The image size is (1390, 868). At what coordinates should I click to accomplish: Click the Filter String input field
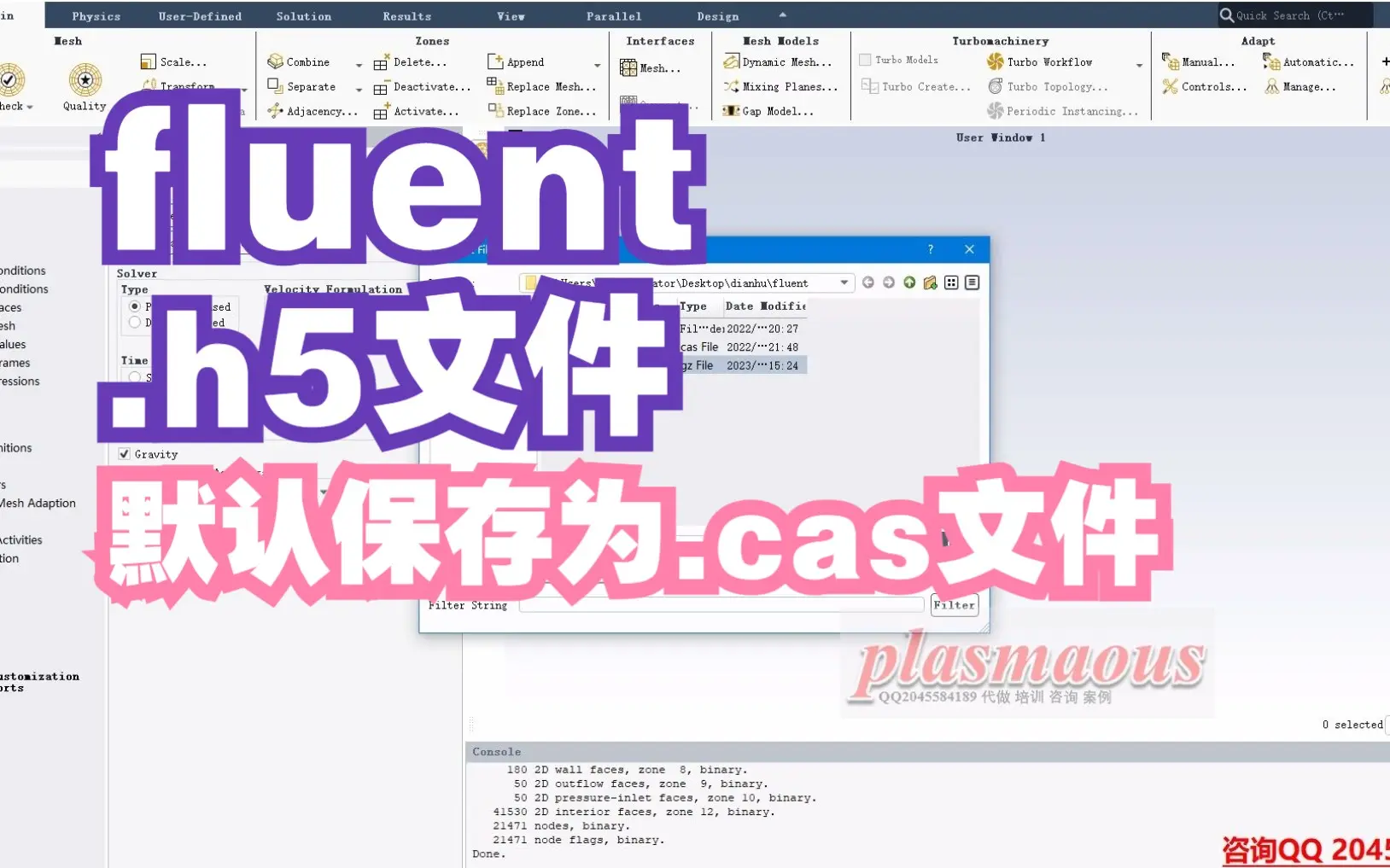coord(721,605)
